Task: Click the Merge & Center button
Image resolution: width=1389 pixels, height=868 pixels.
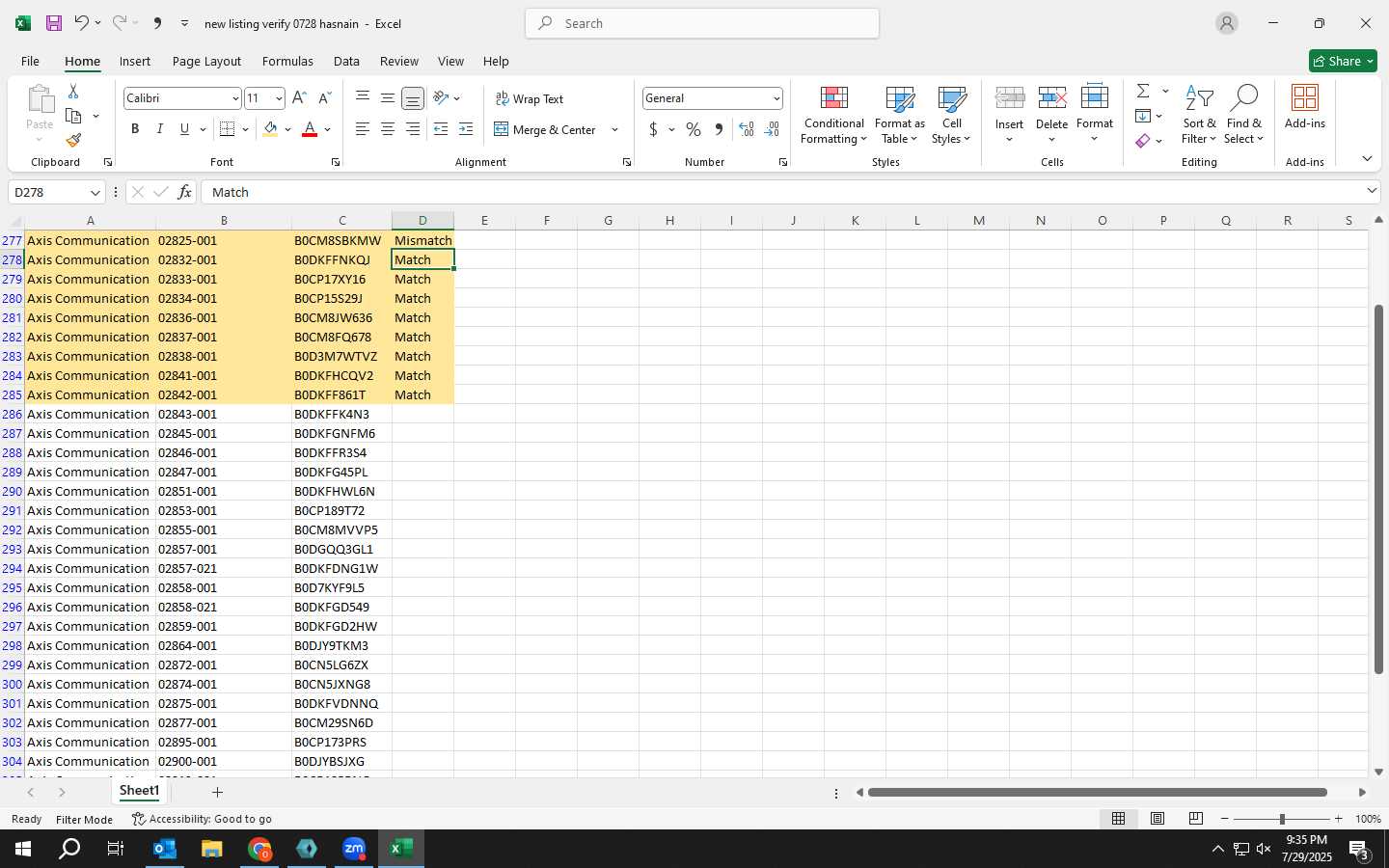Action: pyautogui.click(x=546, y=129)
